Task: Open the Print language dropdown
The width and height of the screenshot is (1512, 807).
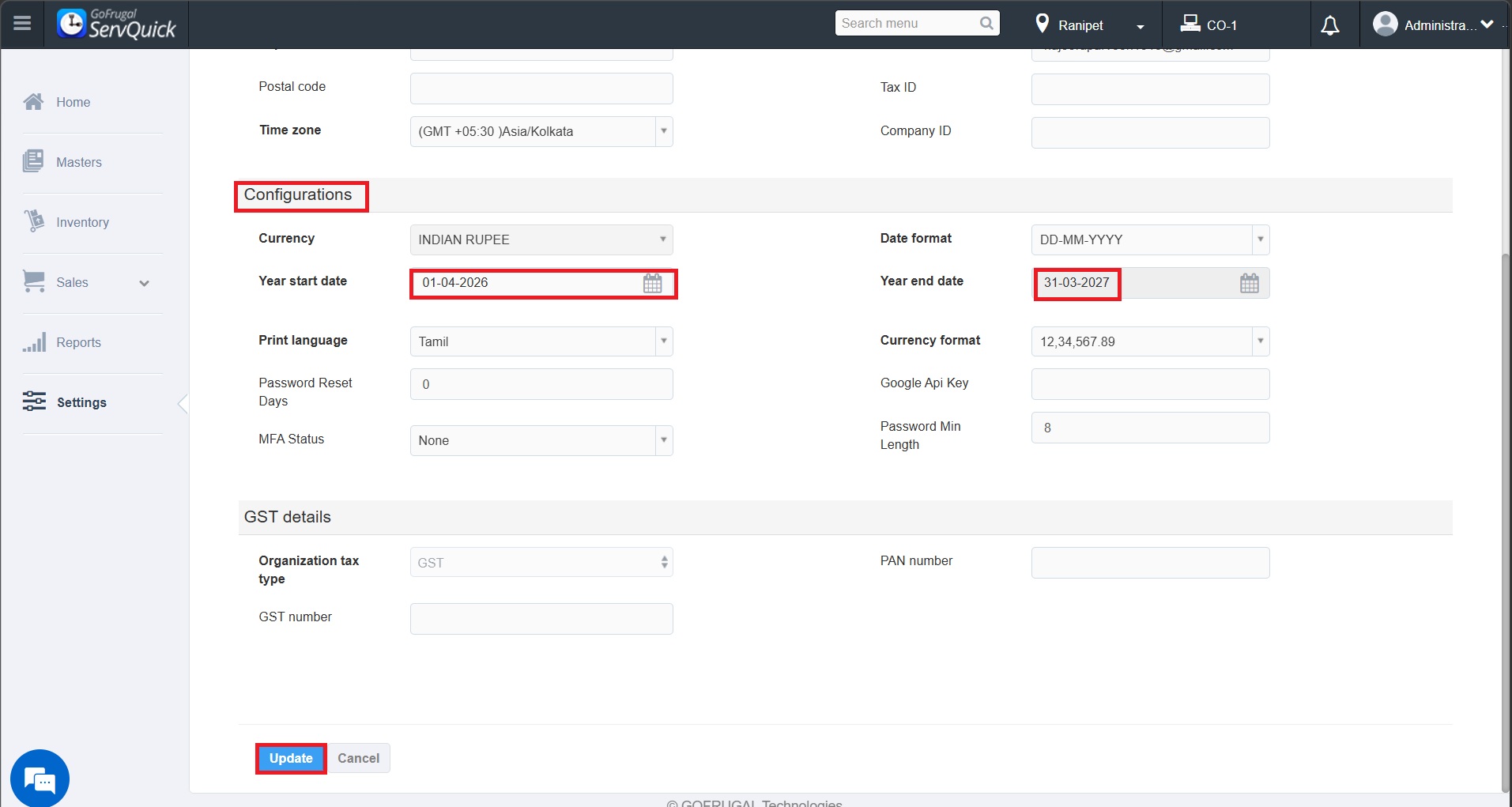Action: (x=541, y=341)
